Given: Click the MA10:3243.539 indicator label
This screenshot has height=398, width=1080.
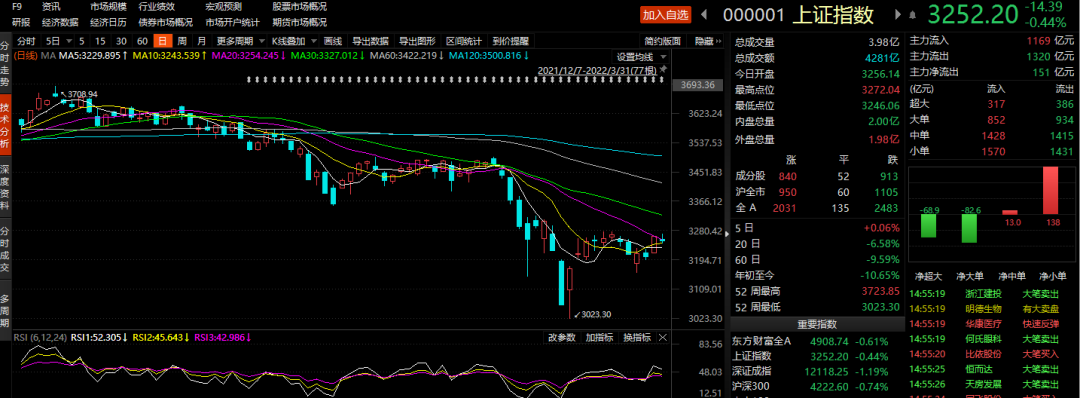Looking at the screenshot, I should pos(170,56).
